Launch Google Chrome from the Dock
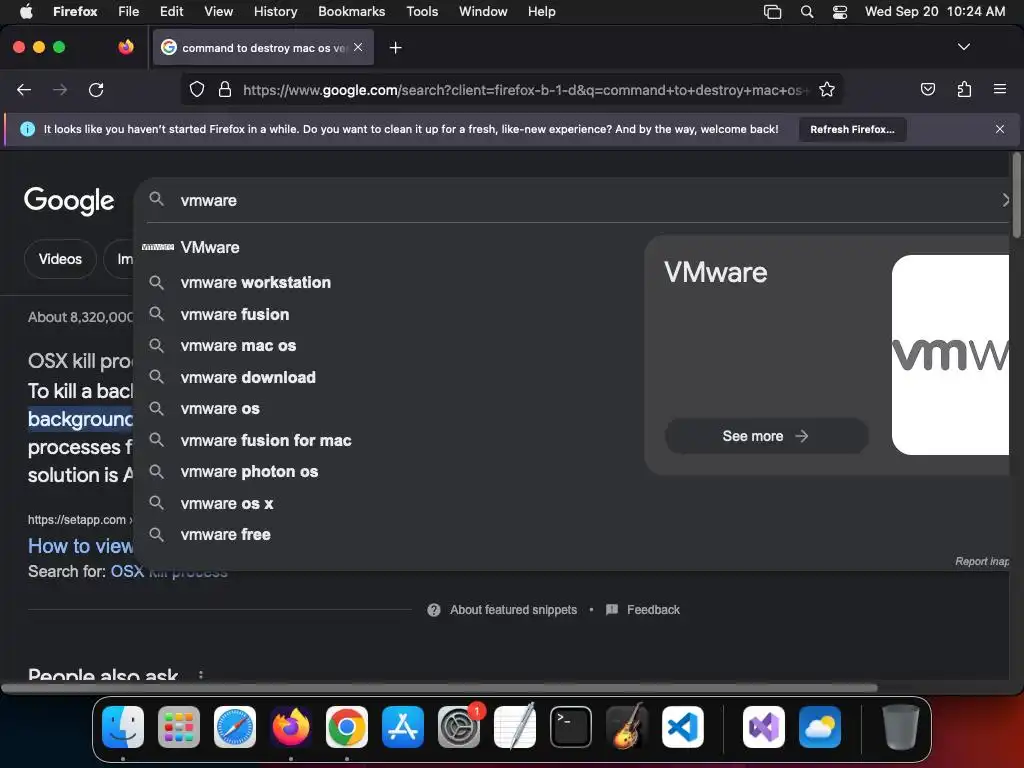This screenshot has width=1024, height=768. (x=347, y=727)
